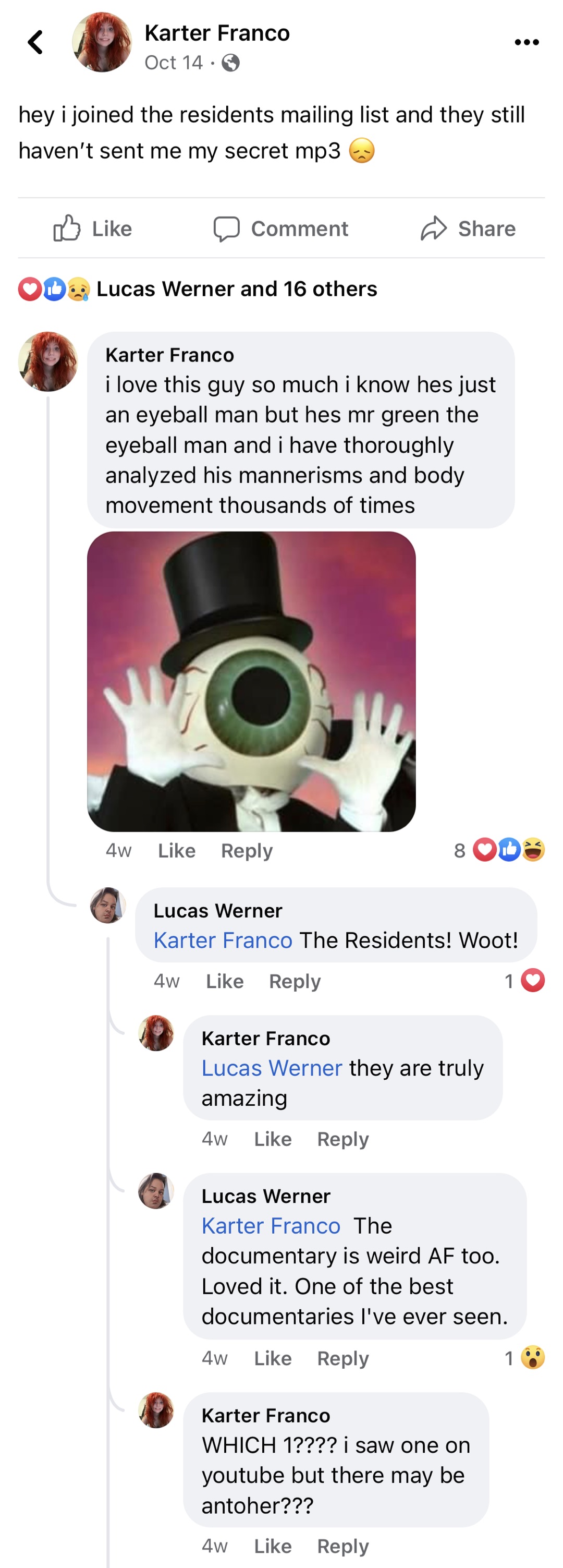Like the post with thumbs-up button
The height and width of the screenshot is (1568, 563).
(92, 228)
